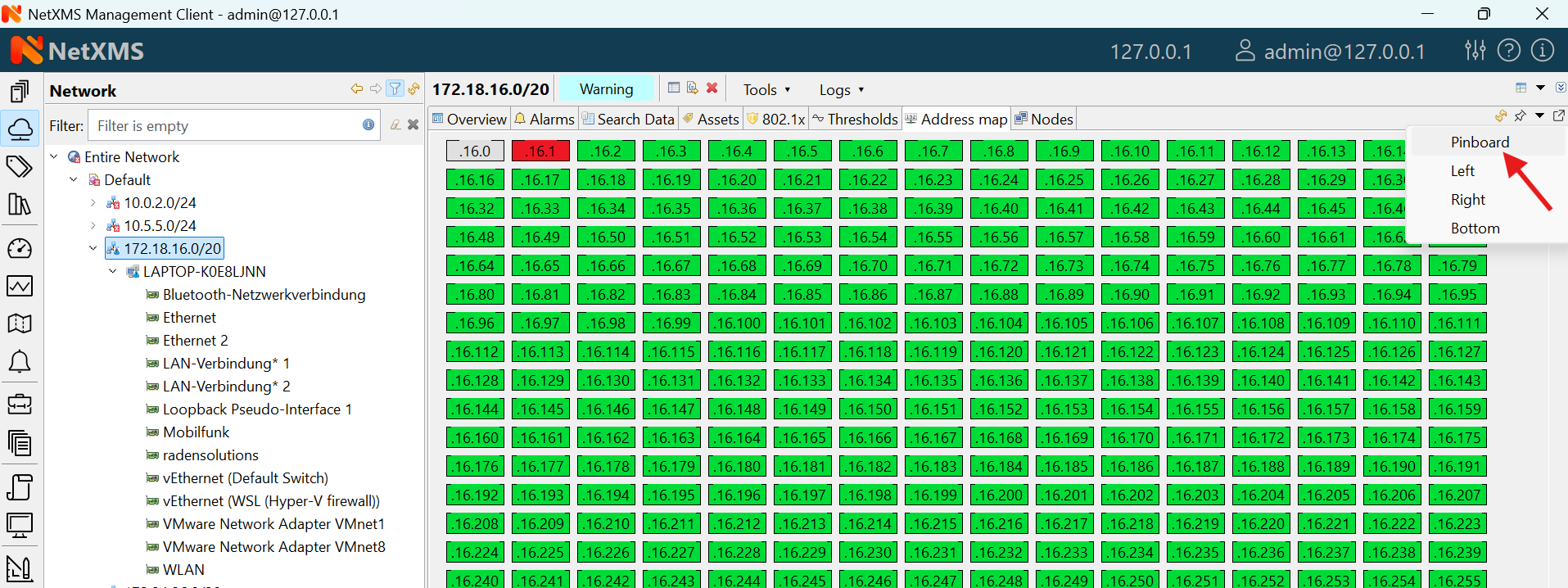Click the Alarms bell icon in sidebar
Image resolution: width=1568 pixels, height=588 pixels.
coord(20,362)
